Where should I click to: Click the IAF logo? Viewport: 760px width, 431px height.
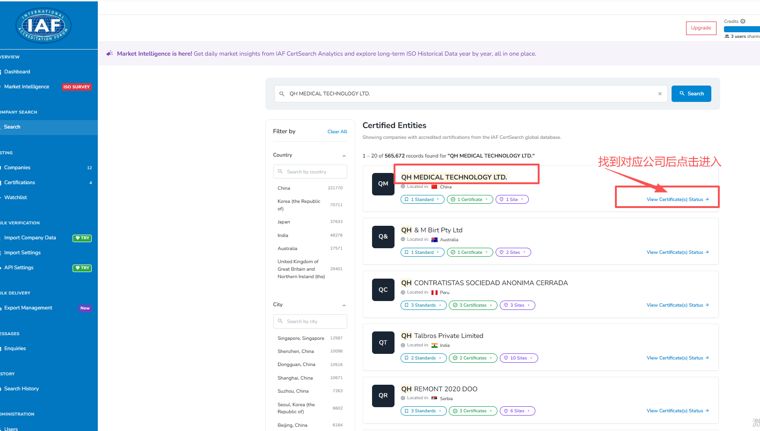coord(44,25)
